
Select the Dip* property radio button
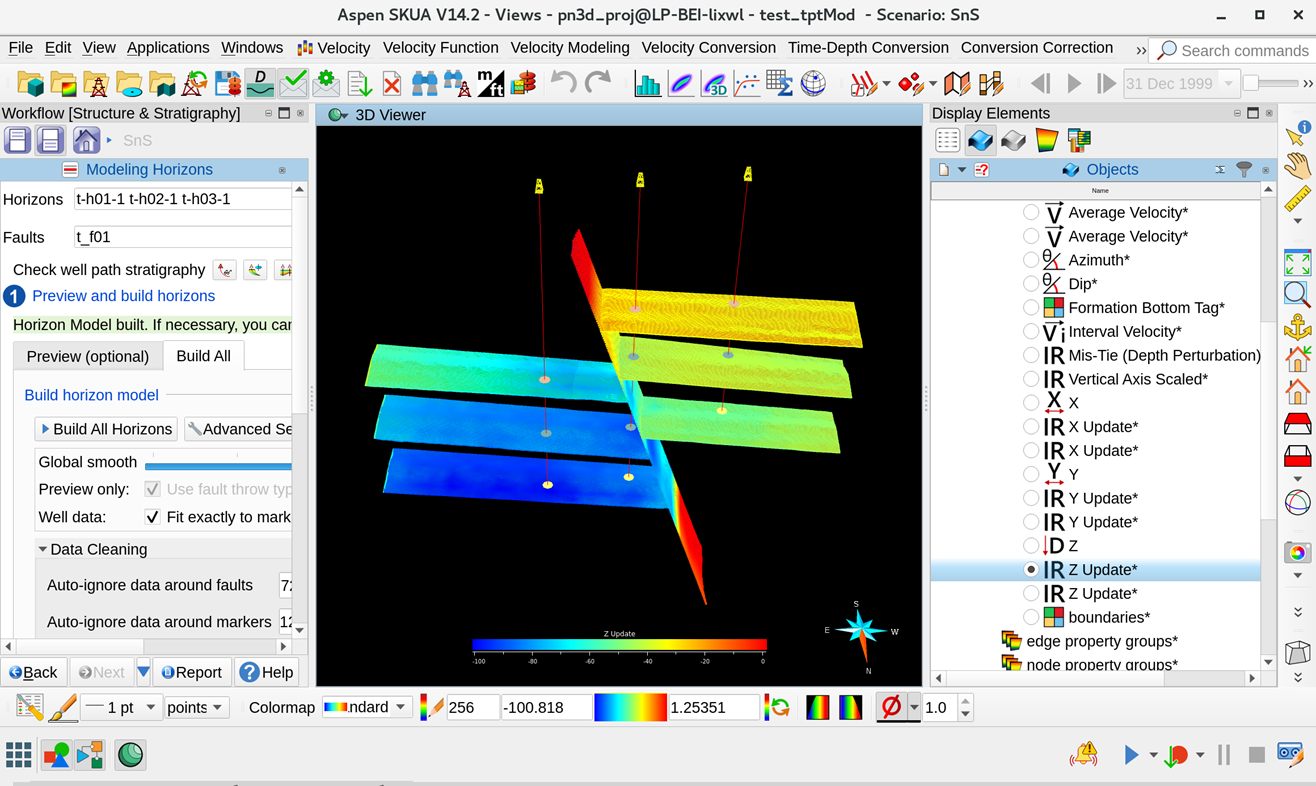pyautogui.click(x=1031, y=284)
